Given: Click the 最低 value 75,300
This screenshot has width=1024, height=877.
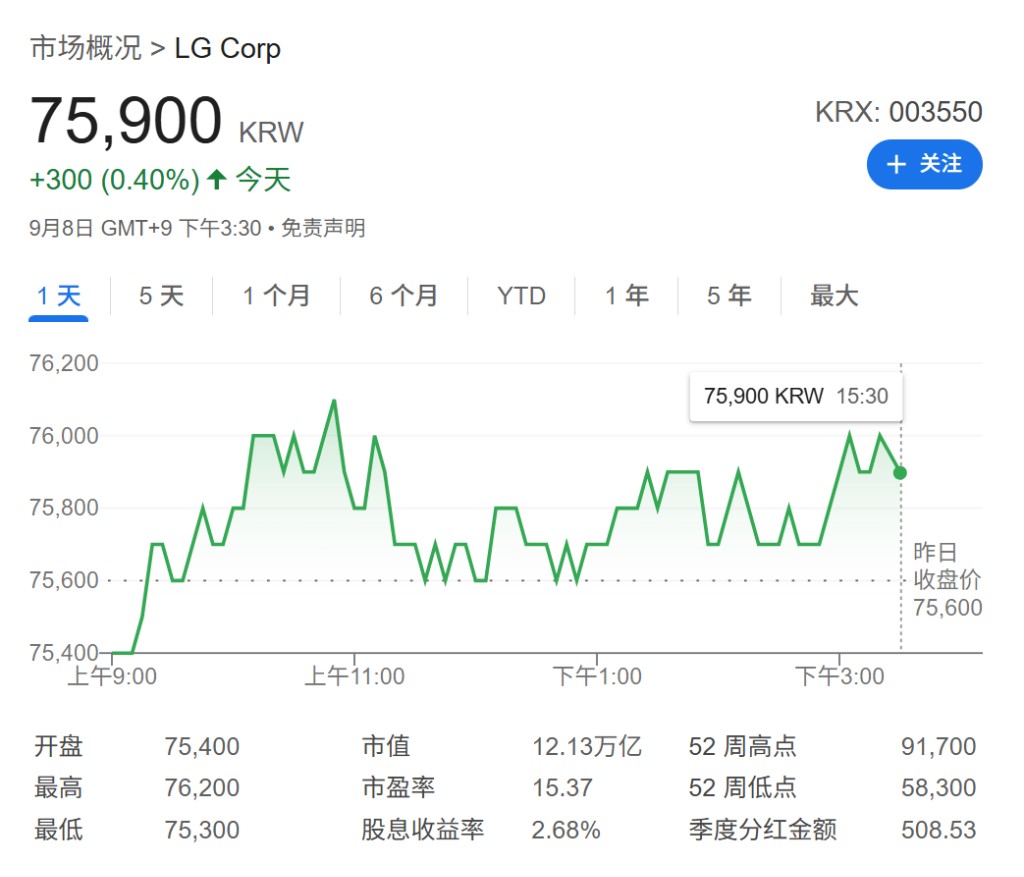Looking at the screenshot, I should point(202,830).
